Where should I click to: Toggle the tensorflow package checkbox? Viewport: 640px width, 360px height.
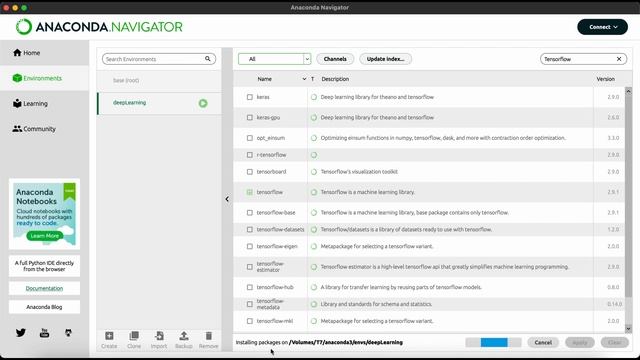tap(249, 192)
